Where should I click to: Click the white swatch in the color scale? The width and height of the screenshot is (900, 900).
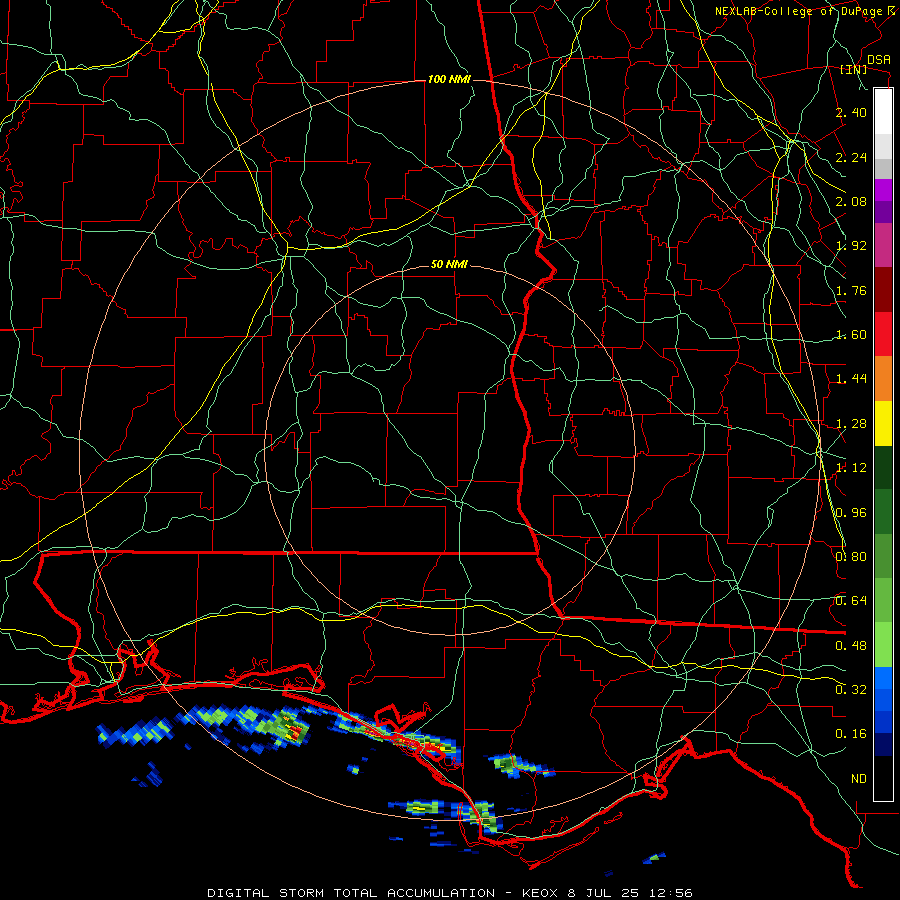(883, 112)
